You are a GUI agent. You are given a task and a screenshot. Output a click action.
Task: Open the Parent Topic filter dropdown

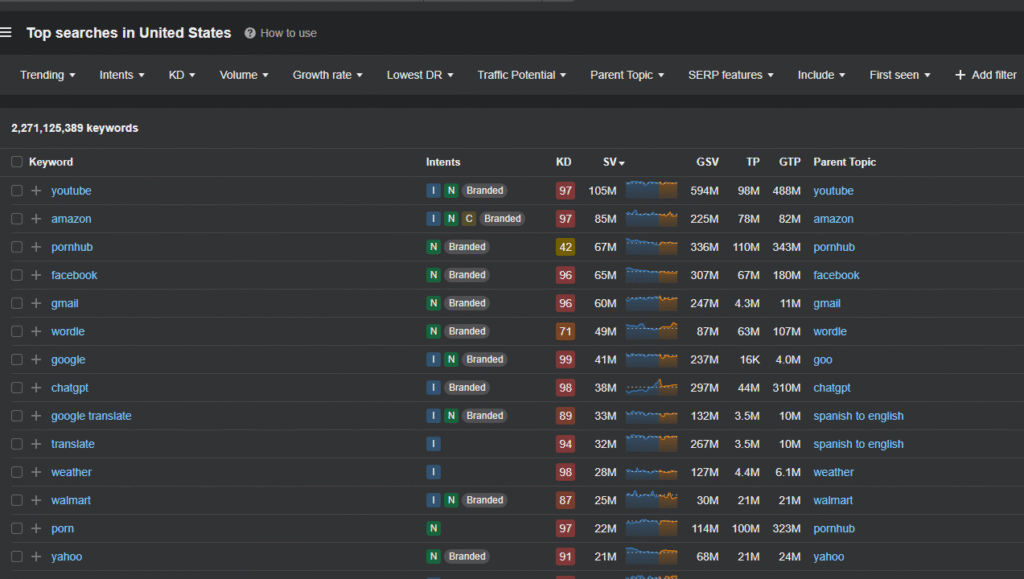[627, 75]
